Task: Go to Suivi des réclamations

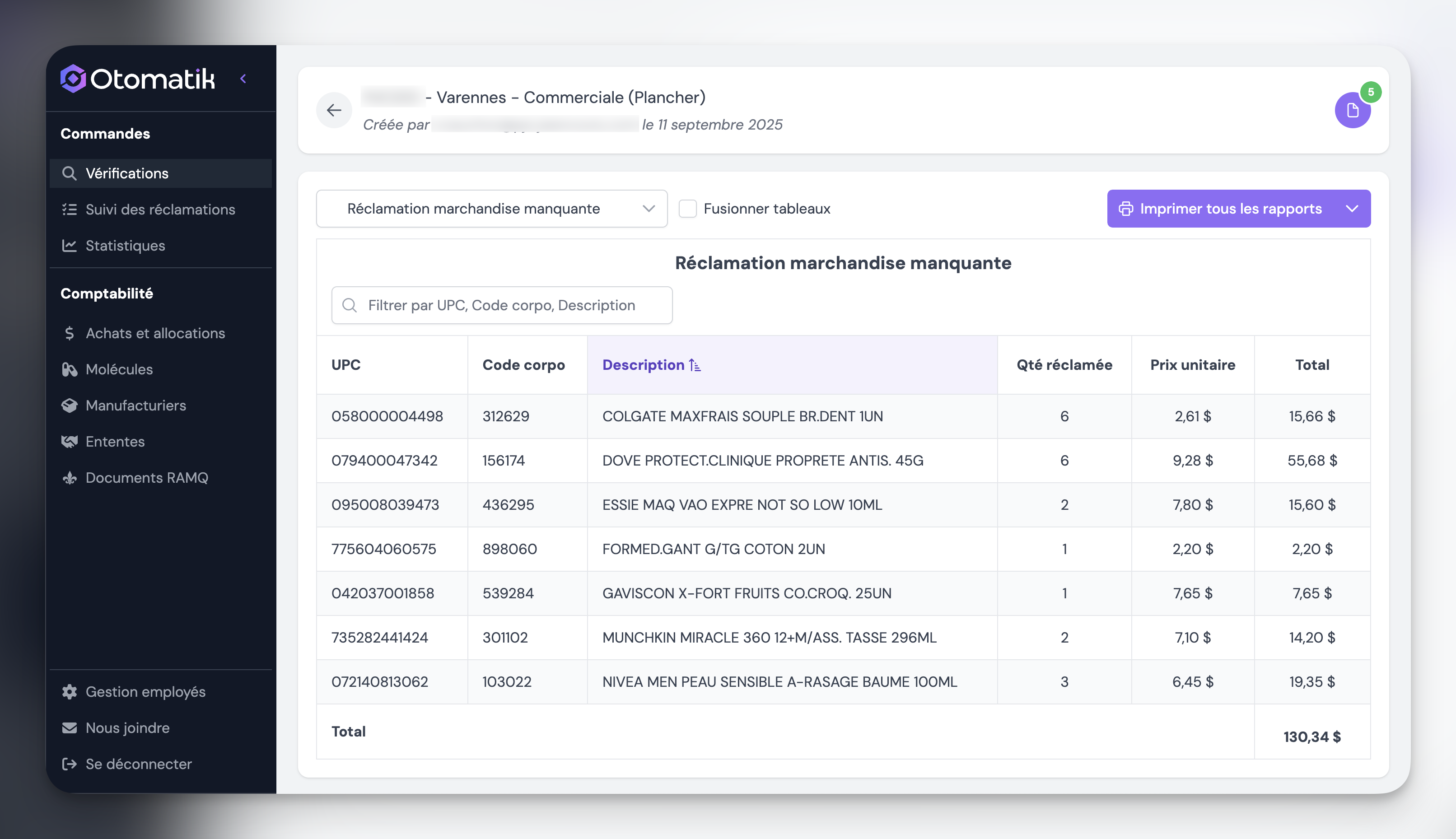Action: click(160, 209)
